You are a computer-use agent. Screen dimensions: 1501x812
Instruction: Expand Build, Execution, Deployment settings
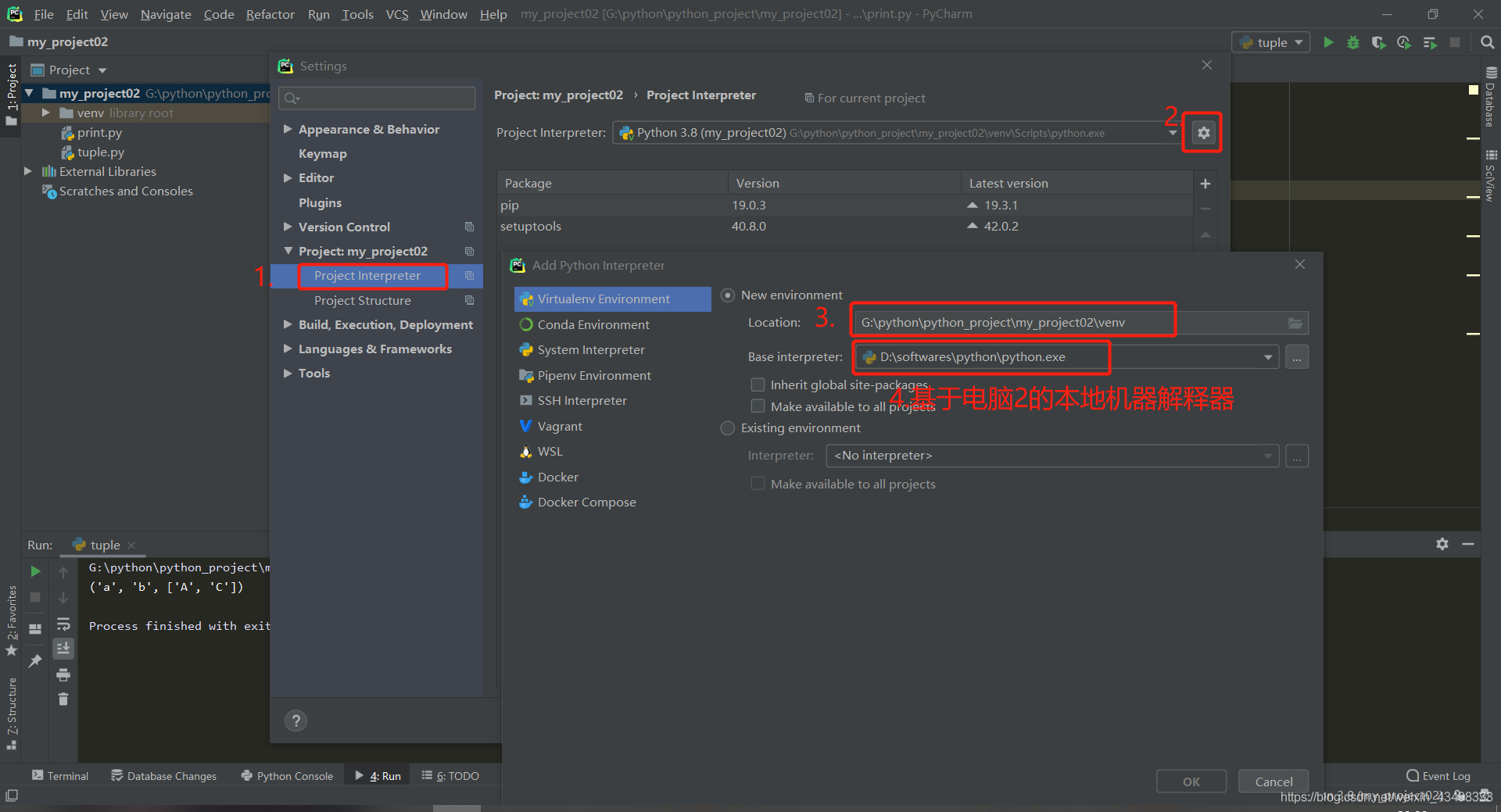click(x=288, y=324)
